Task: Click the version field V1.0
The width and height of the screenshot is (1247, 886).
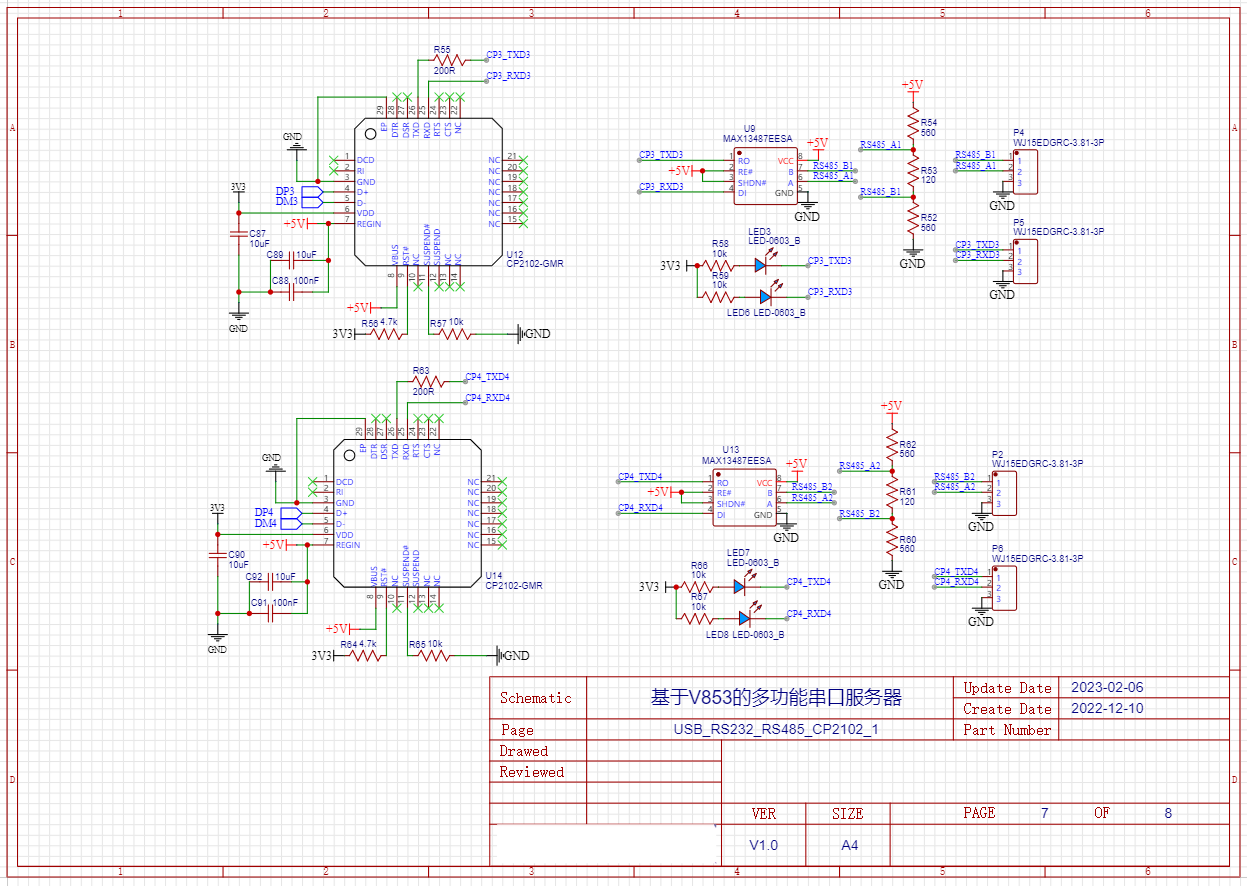Action: (764, 845)
